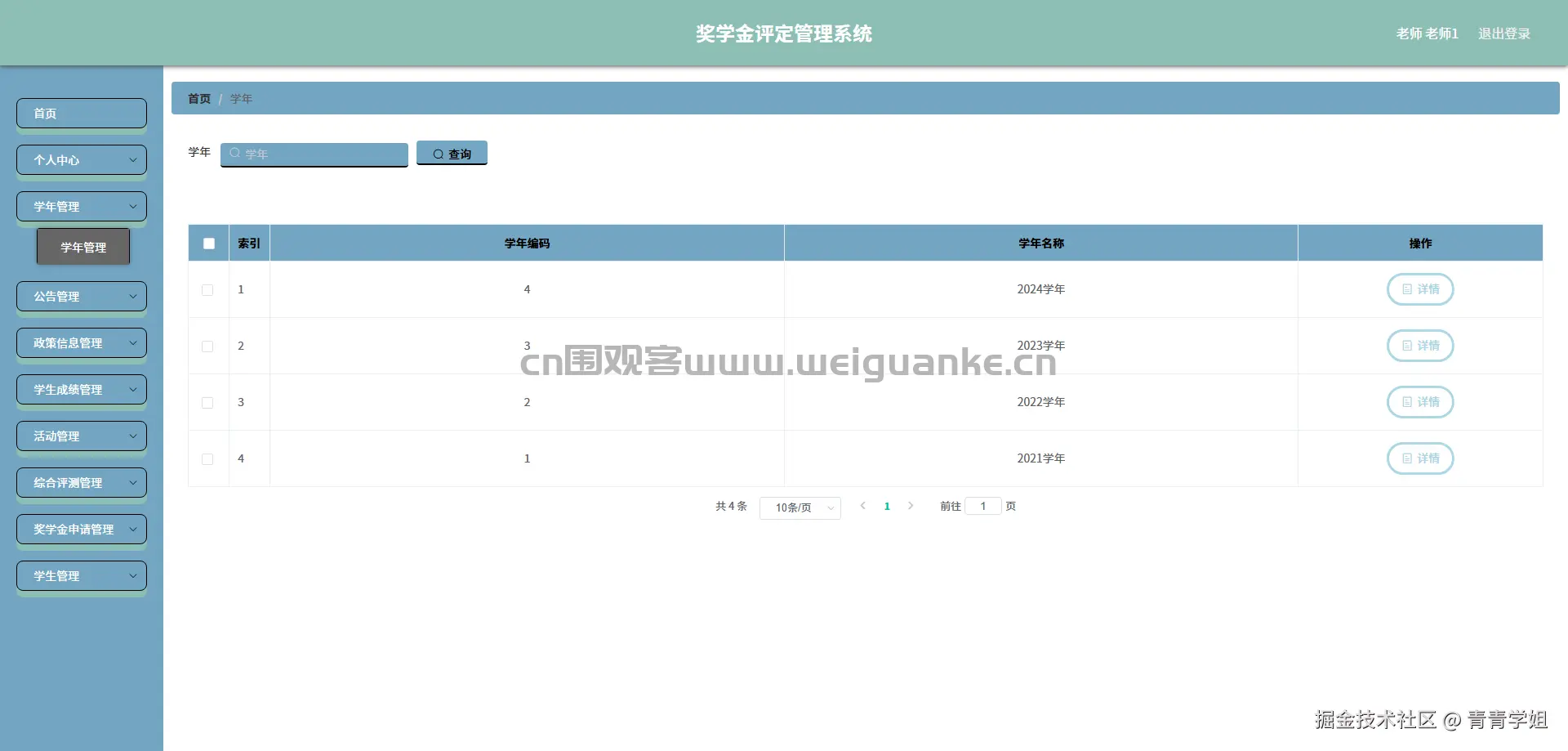Open details for 2022学年 row

[x=1420, y=402]
